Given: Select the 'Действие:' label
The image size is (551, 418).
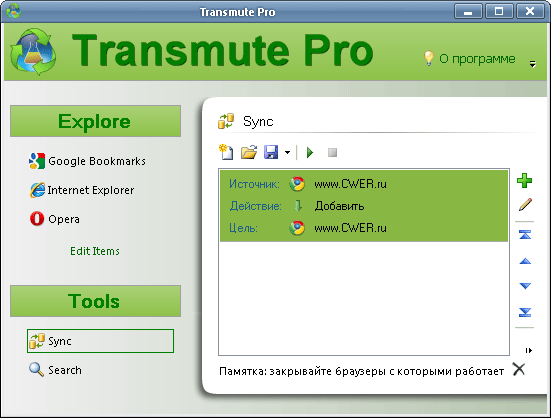Looking at the screenshot, I should [256, 206].
